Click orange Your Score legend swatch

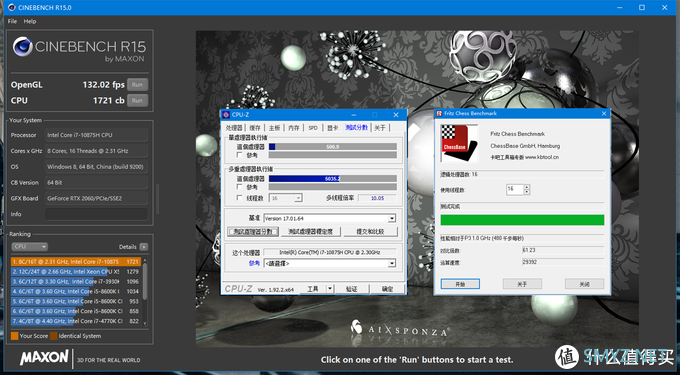[14, 336]
